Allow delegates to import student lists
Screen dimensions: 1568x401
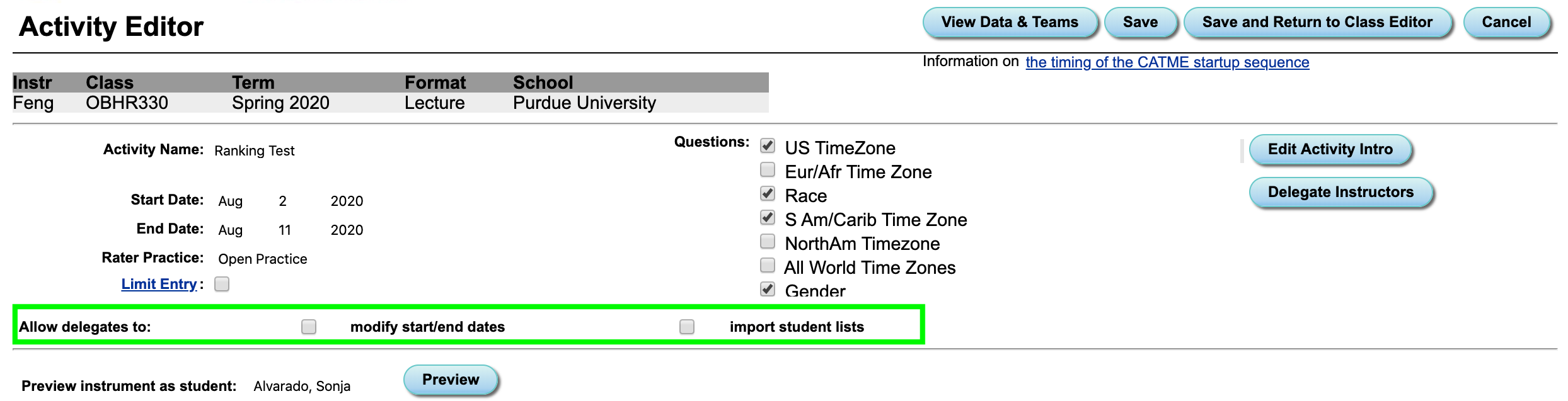coord(686,326)
